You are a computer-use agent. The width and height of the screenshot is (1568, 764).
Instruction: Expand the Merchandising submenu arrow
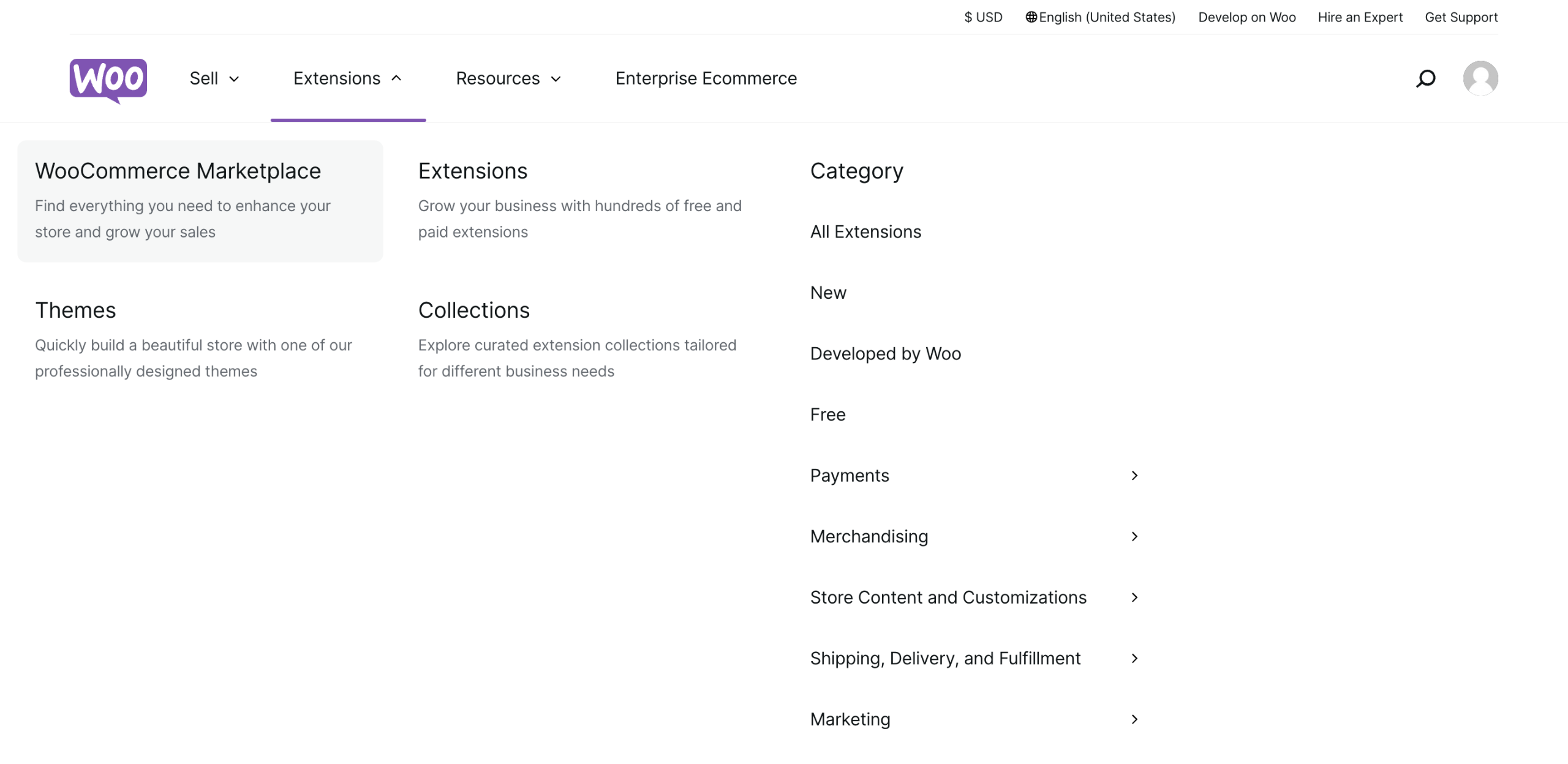coord(1134,536)
